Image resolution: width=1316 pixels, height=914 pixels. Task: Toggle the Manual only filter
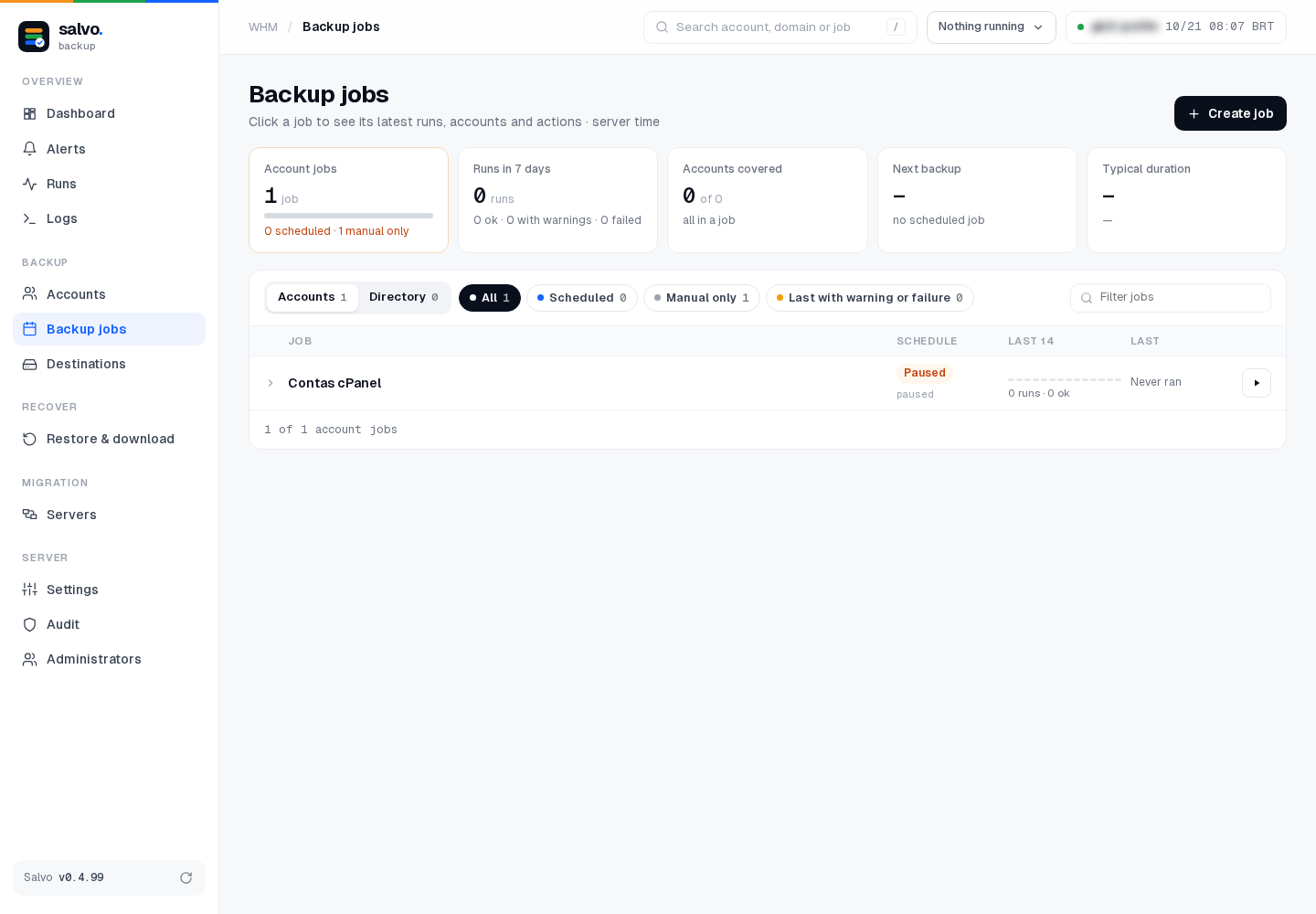click(702, 298)
